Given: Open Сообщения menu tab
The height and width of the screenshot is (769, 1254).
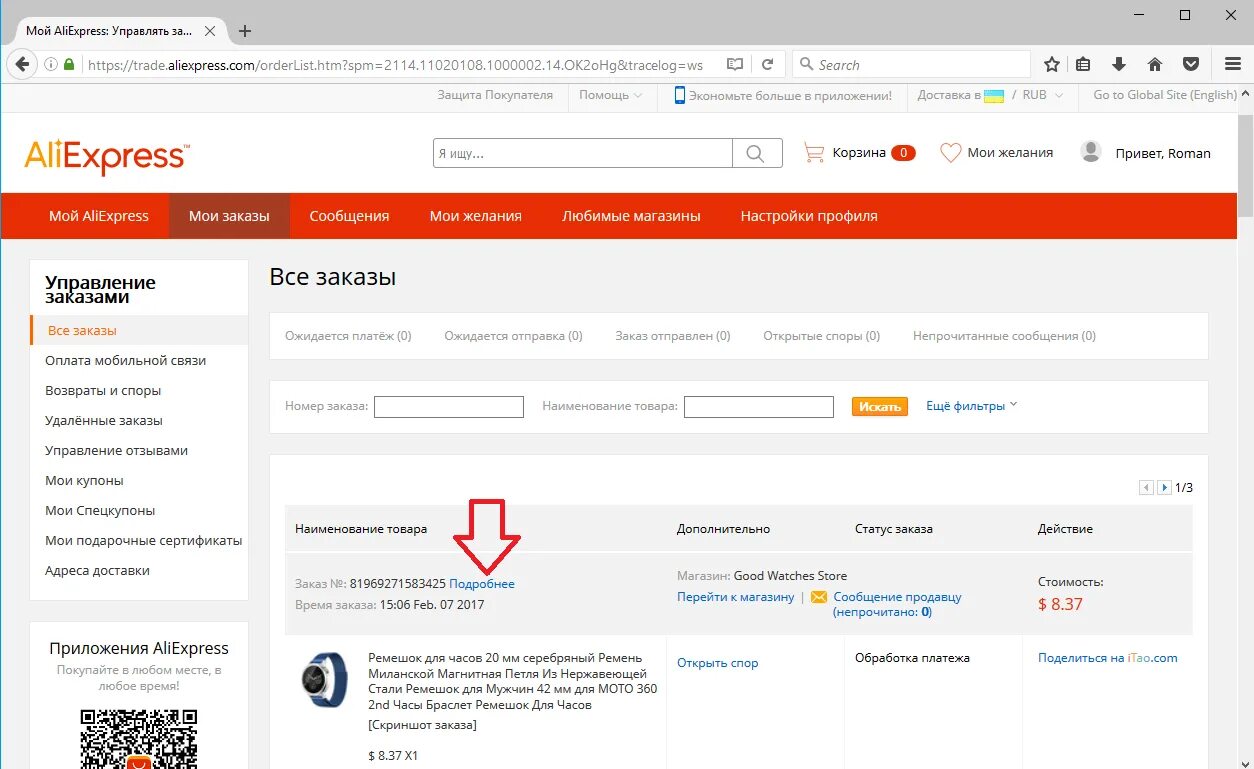Looking at the screenshot, I should click(349, 216).
